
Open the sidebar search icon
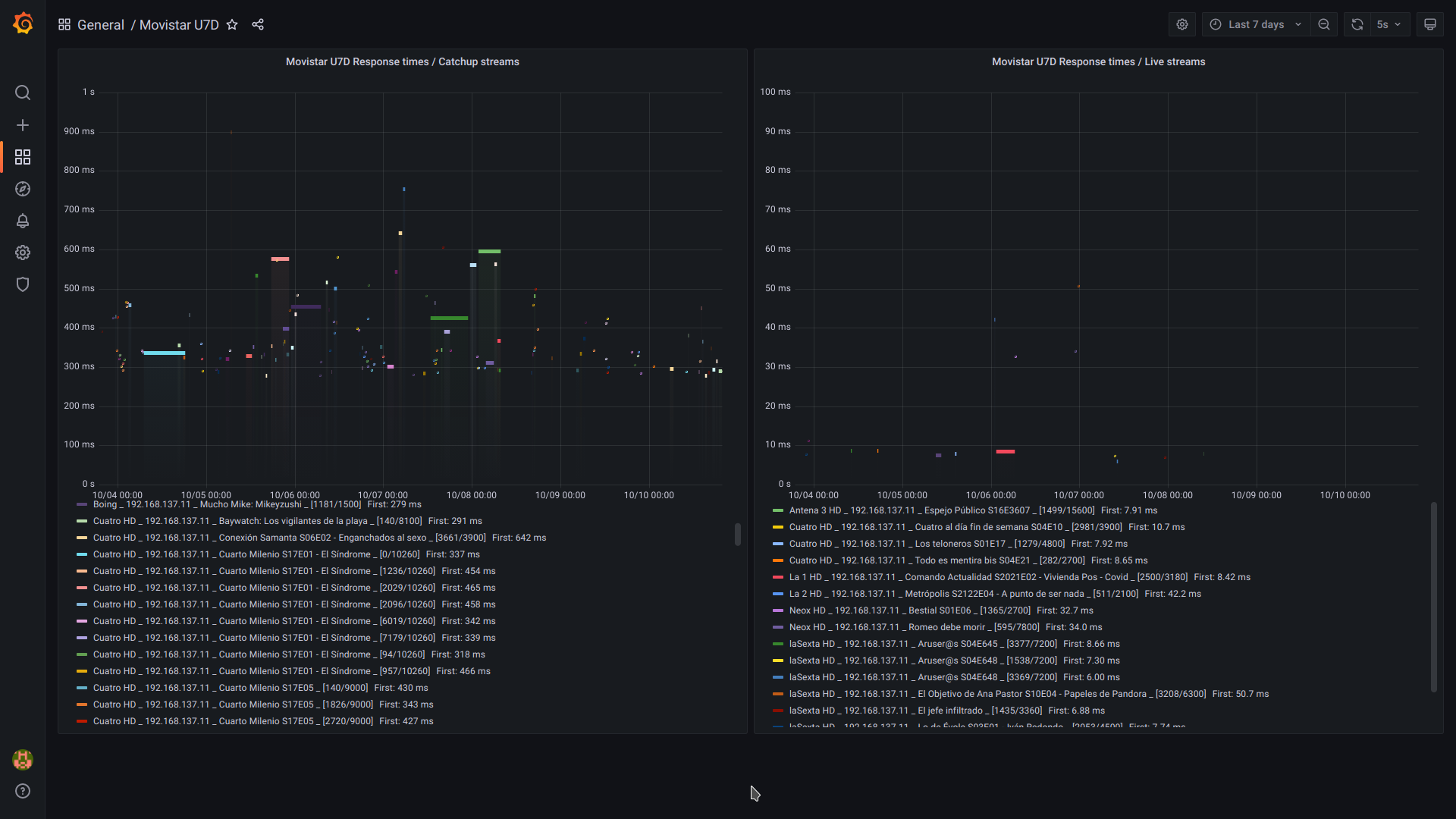pyautogui.click(x=23, y=93)
